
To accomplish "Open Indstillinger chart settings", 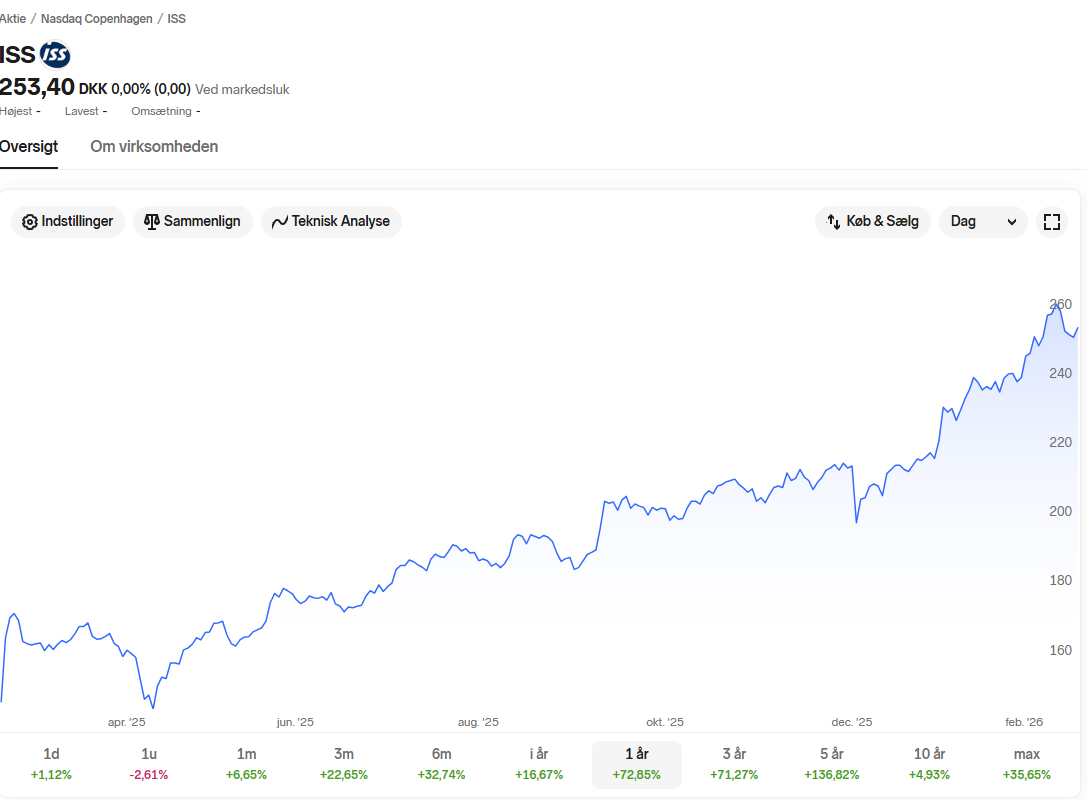I will (68, 222).
